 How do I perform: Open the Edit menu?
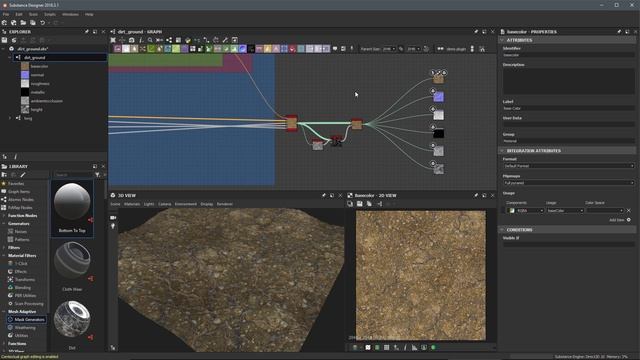tap(19, 14)
